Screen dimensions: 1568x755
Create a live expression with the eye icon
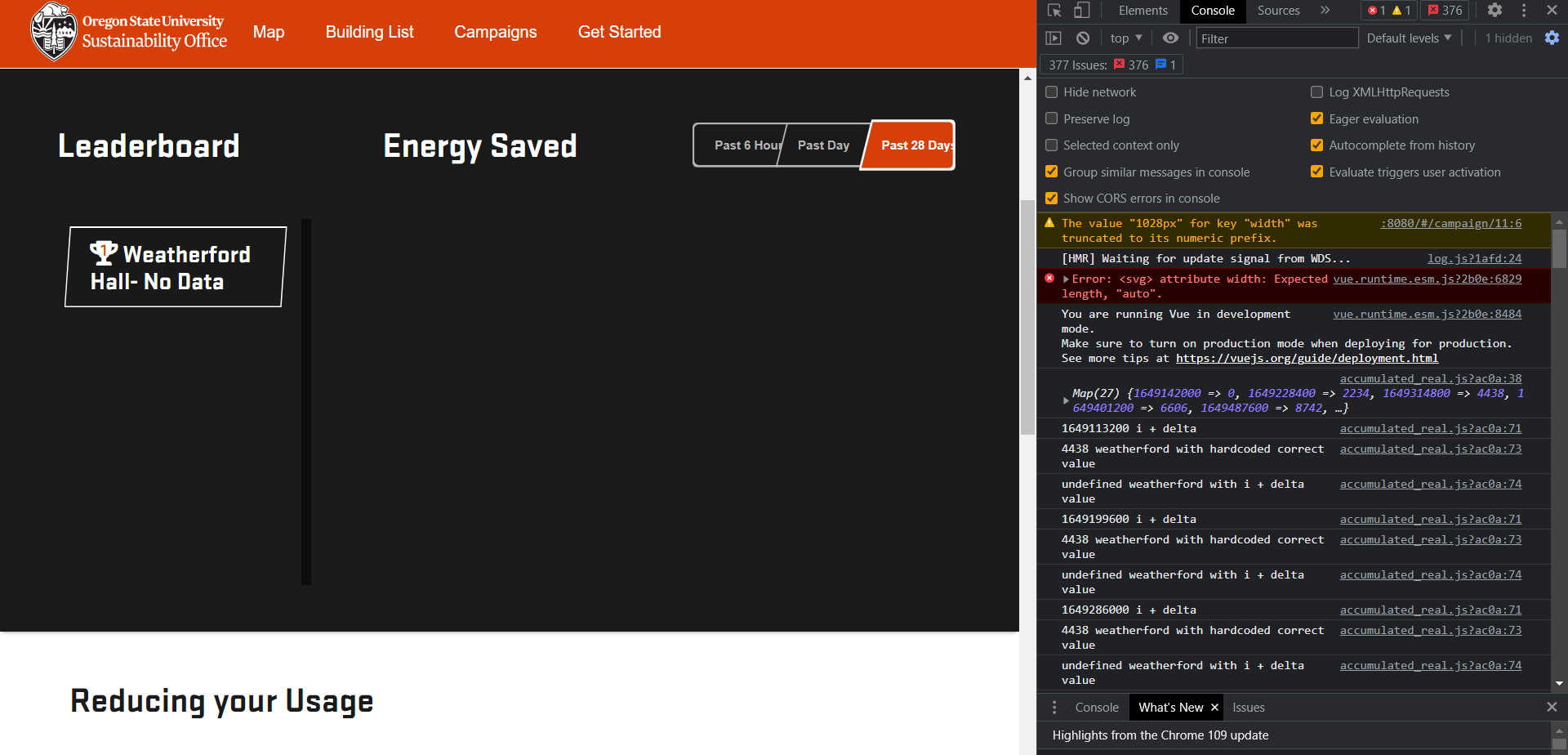(x=1170, y=38)
